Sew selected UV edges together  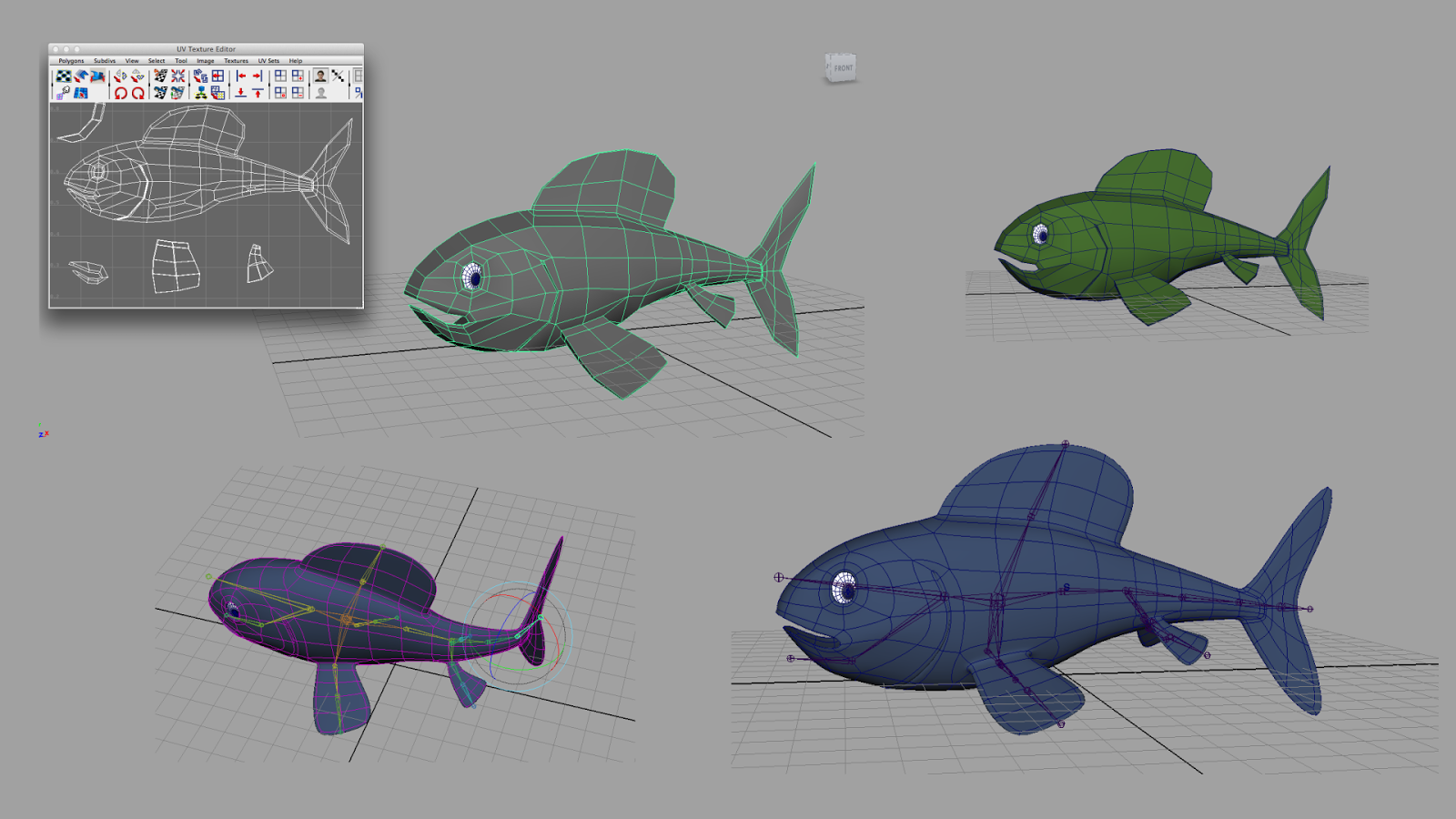[x=177, y=76]
